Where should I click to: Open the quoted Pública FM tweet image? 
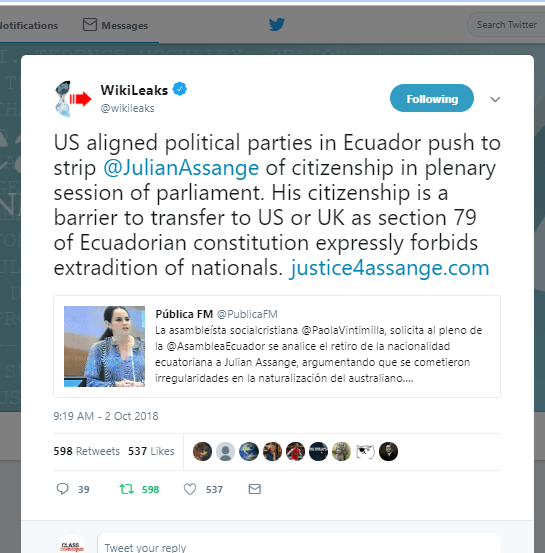(104, 346)
